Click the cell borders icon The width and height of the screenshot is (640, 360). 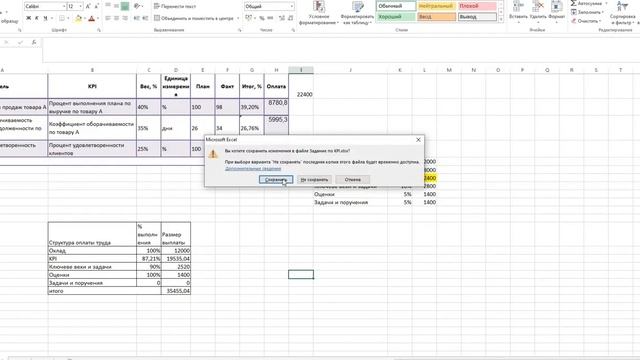[62, 18]
